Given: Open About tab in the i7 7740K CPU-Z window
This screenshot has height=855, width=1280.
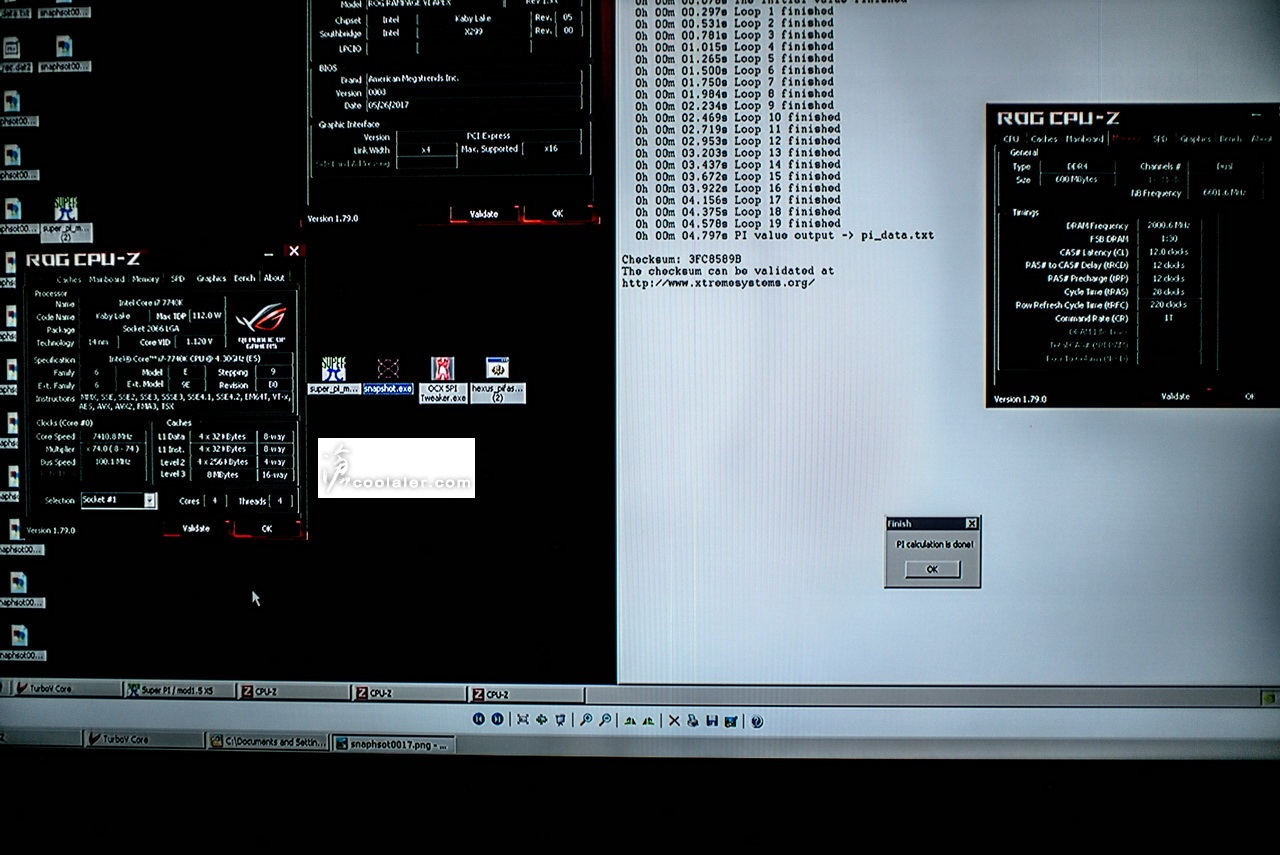Looking at the screenshot, I should point(274,278).
